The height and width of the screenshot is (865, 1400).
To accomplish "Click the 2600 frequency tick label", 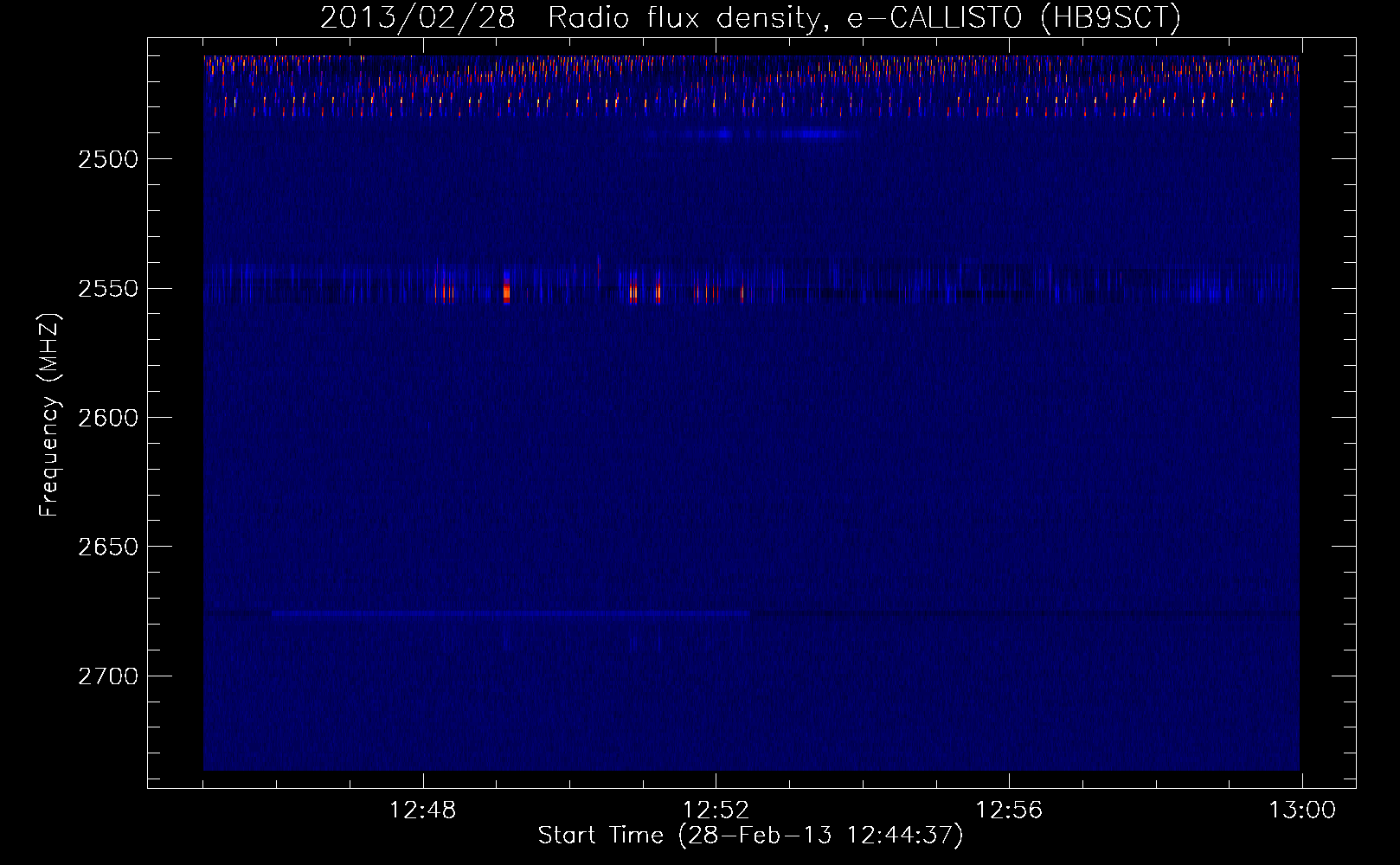I will (x=108, y=418).
